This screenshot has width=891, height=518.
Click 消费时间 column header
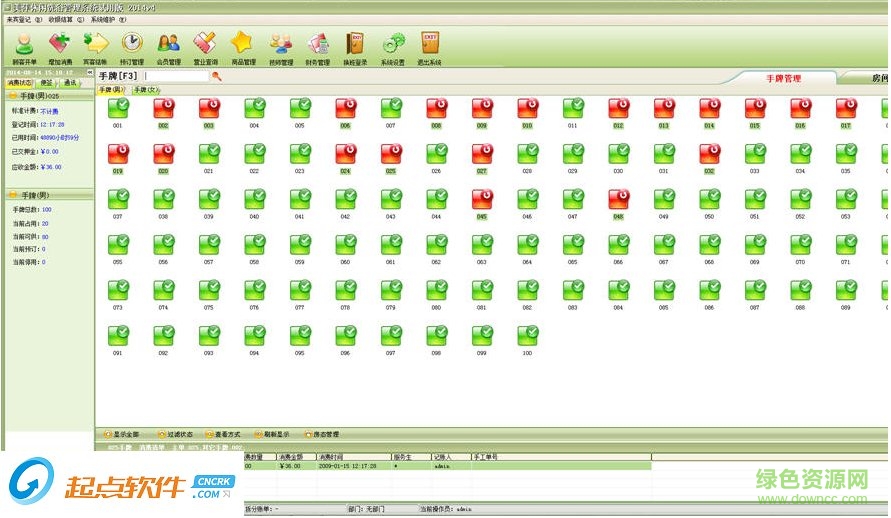(353, 457)
